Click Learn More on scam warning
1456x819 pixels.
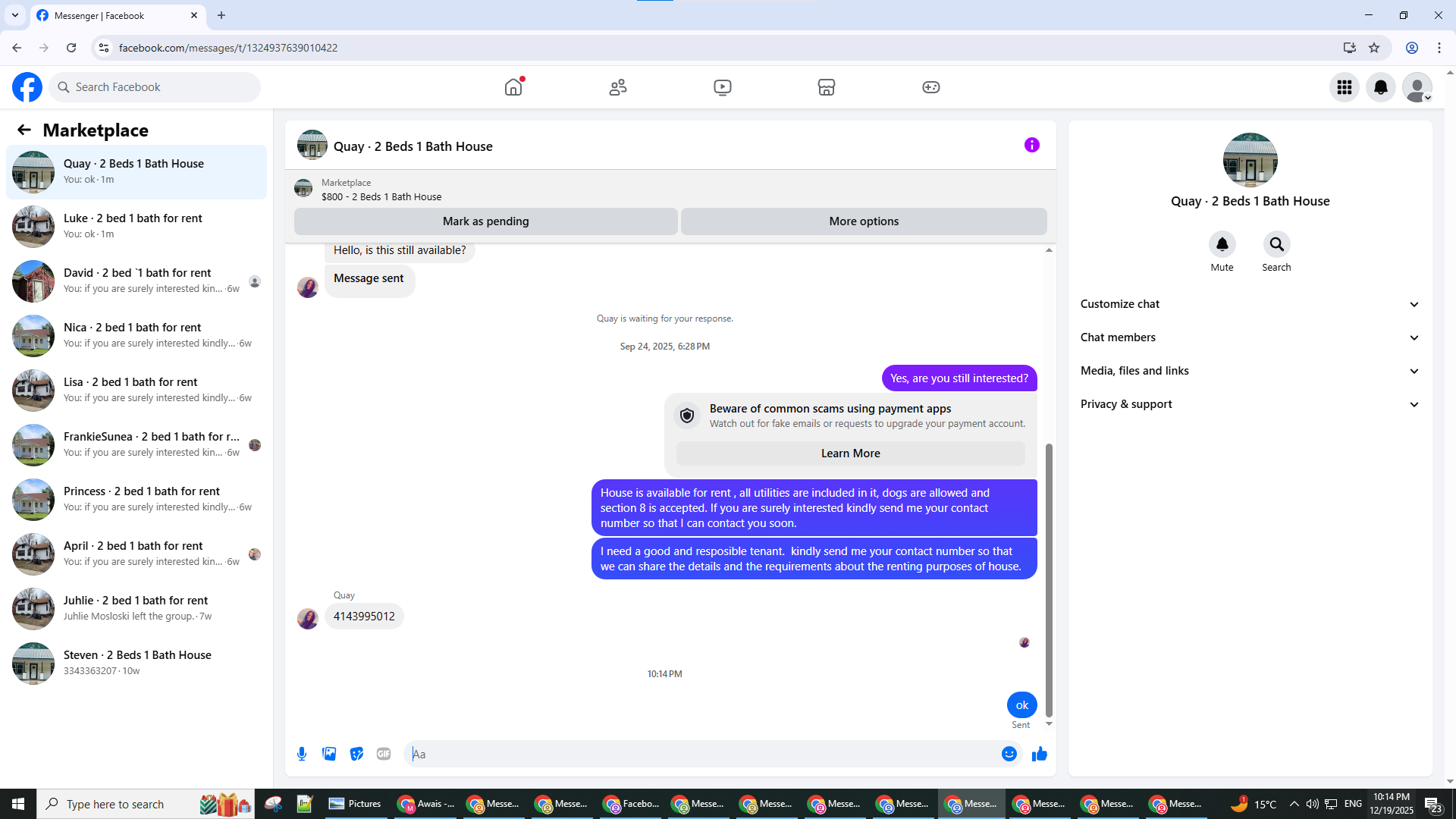coord(850,453)
